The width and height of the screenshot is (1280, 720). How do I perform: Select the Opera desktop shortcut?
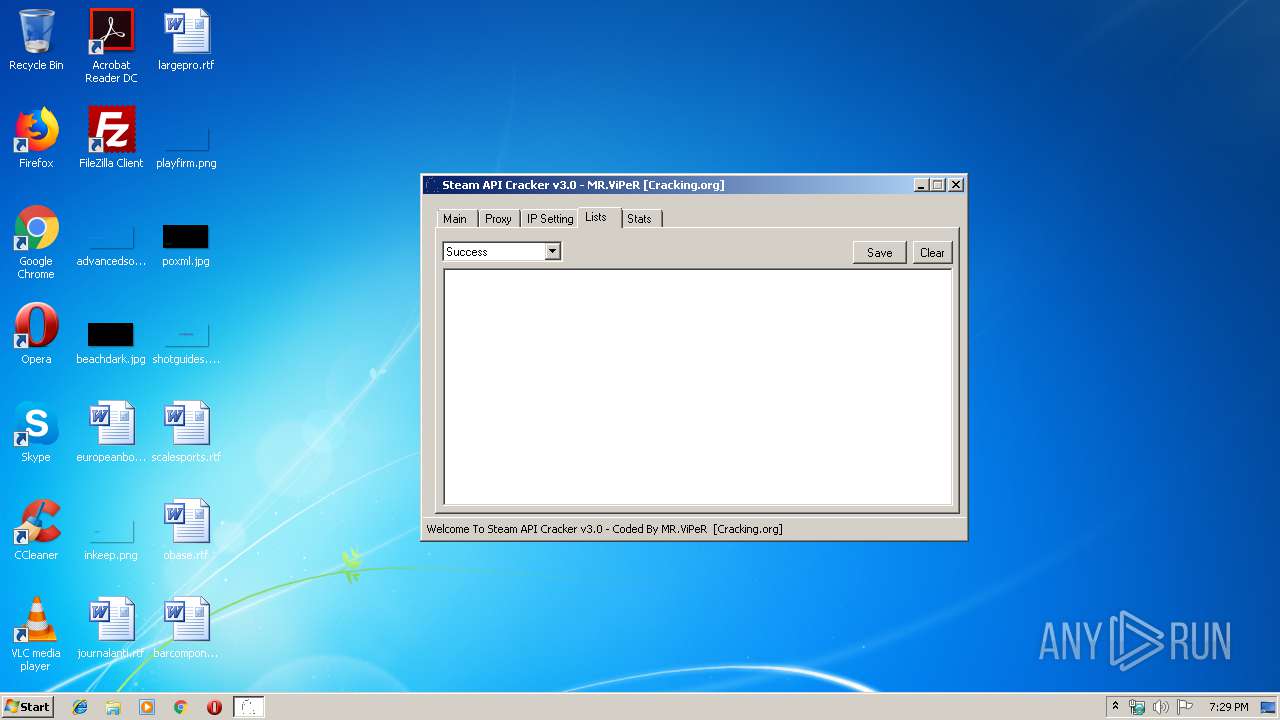point(36,334)
